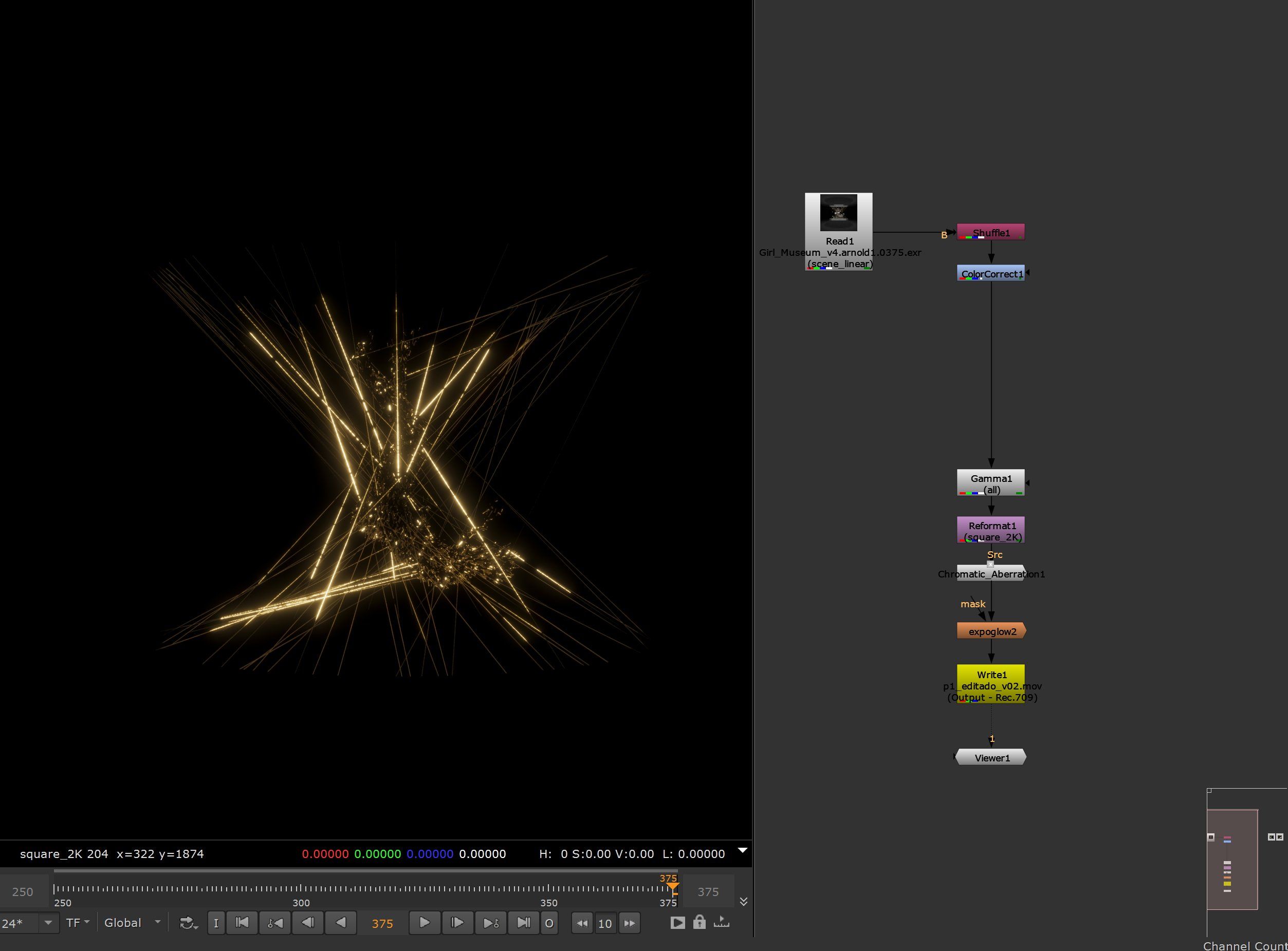Play backward in the viewer
Viewport: 1288px width, 951px height.
coord(341,923)
